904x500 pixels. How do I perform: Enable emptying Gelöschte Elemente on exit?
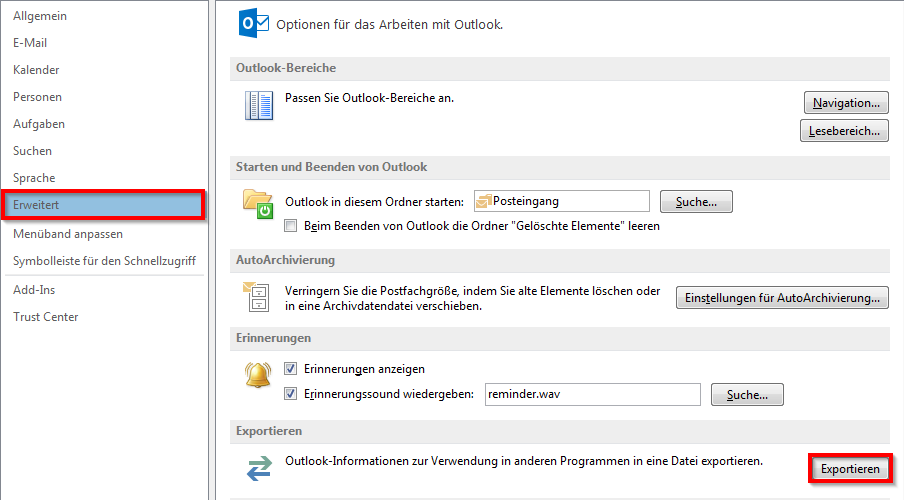(291, 226)
